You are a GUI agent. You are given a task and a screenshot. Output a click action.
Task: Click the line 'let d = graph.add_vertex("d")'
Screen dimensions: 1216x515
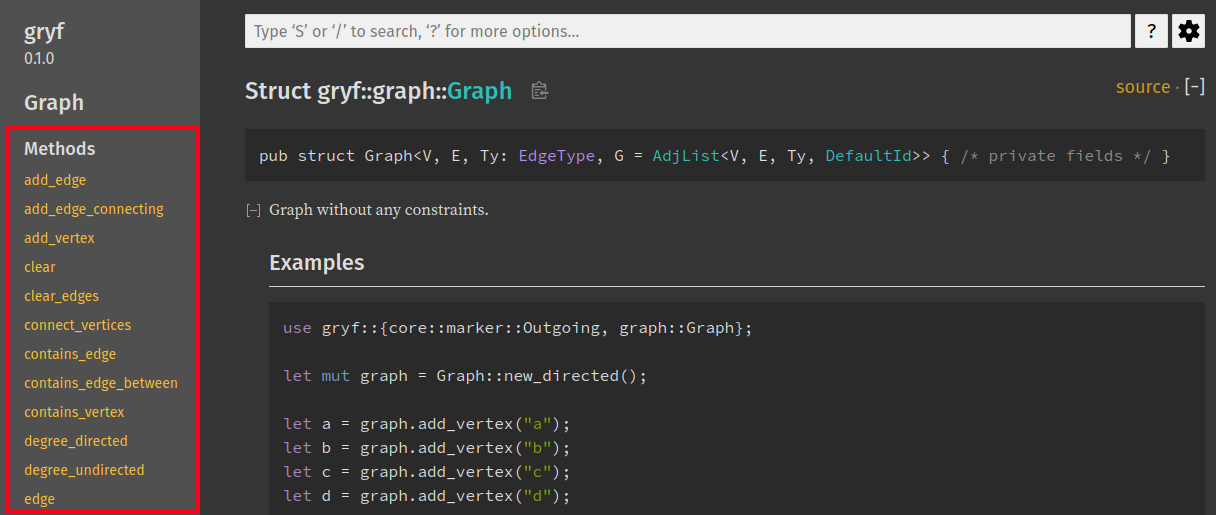[x=427, y=496]
